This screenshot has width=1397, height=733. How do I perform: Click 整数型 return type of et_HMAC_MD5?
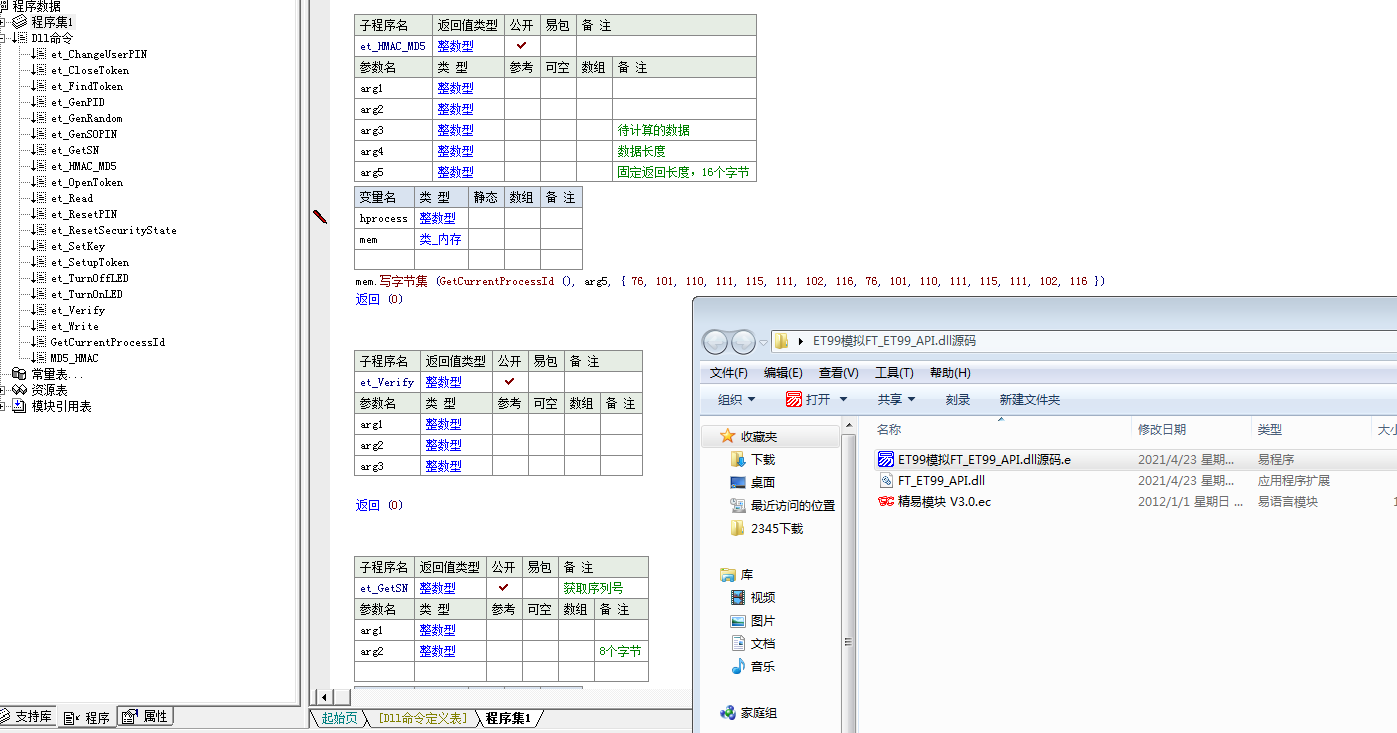tap(455, 46)
